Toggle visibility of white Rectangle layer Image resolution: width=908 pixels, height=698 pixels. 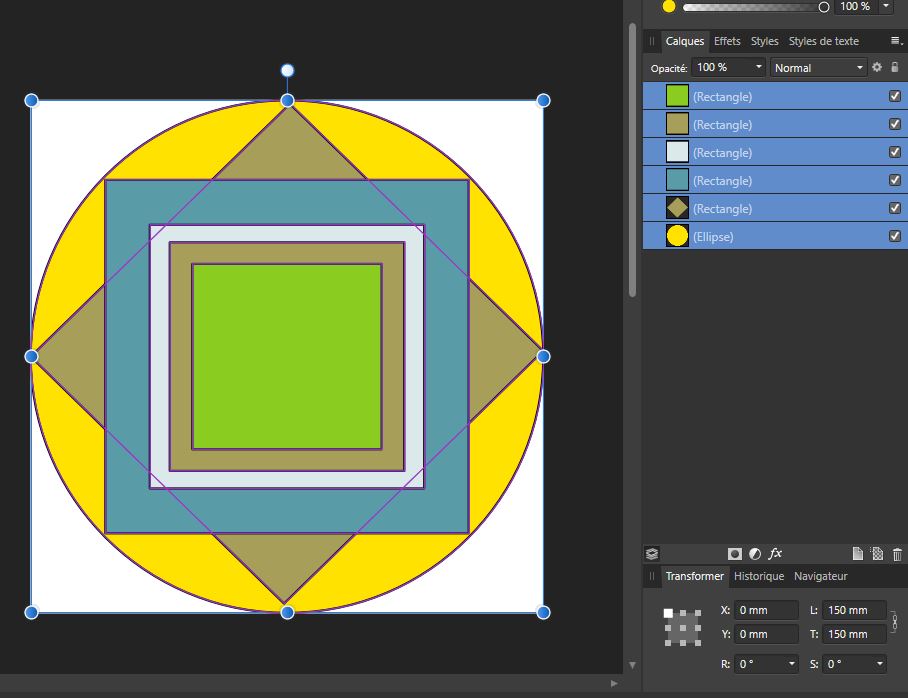pyautogui.click(x=895, y=152)
